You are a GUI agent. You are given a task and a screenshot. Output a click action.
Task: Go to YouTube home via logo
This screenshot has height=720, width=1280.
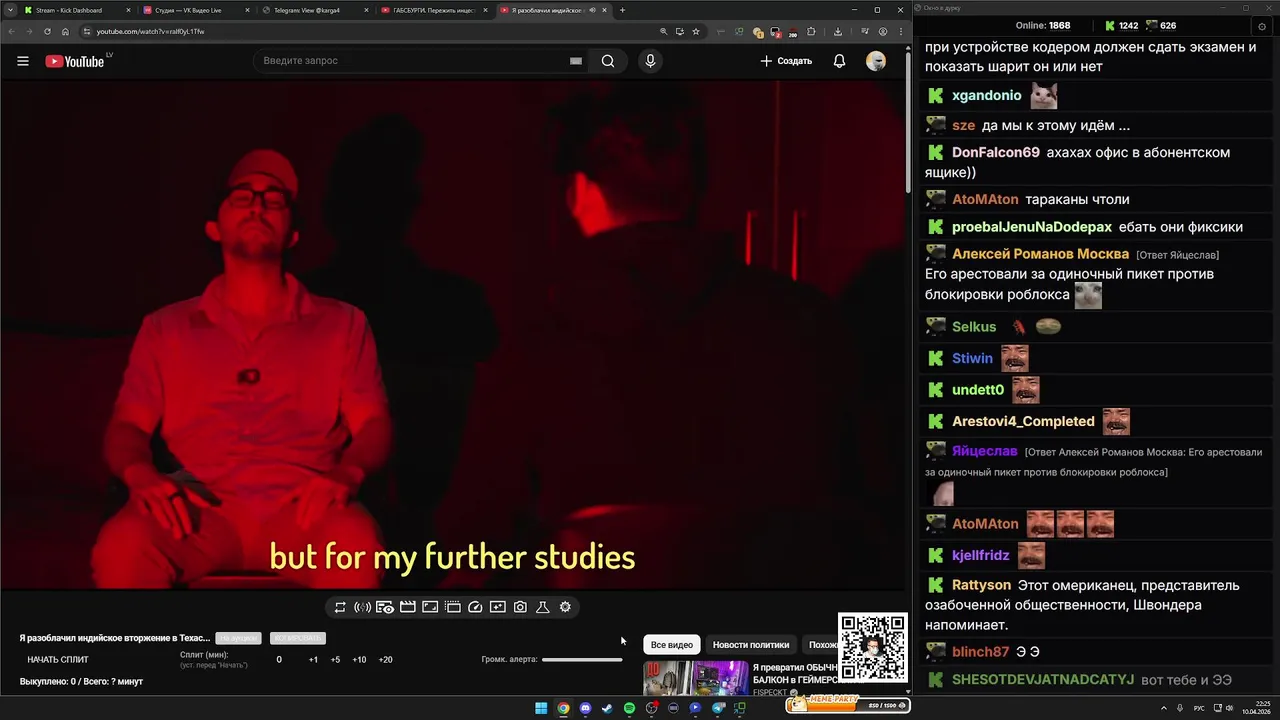pyautogui.click(x=75, y=61)
